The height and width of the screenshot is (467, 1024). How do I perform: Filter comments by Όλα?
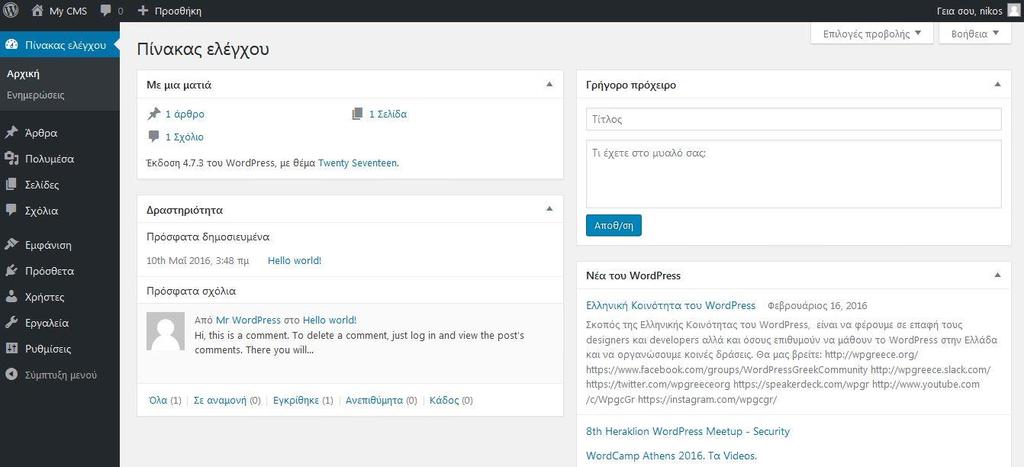[x=158, y=400]
